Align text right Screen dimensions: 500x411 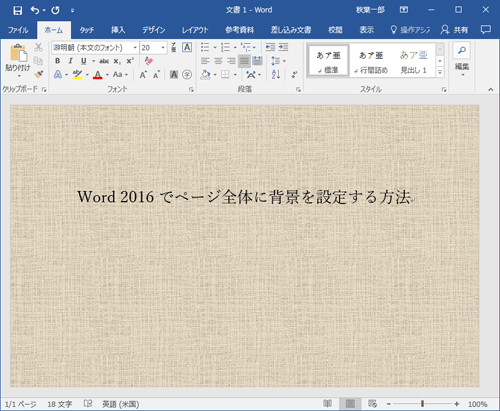click(x=231, y=61)
